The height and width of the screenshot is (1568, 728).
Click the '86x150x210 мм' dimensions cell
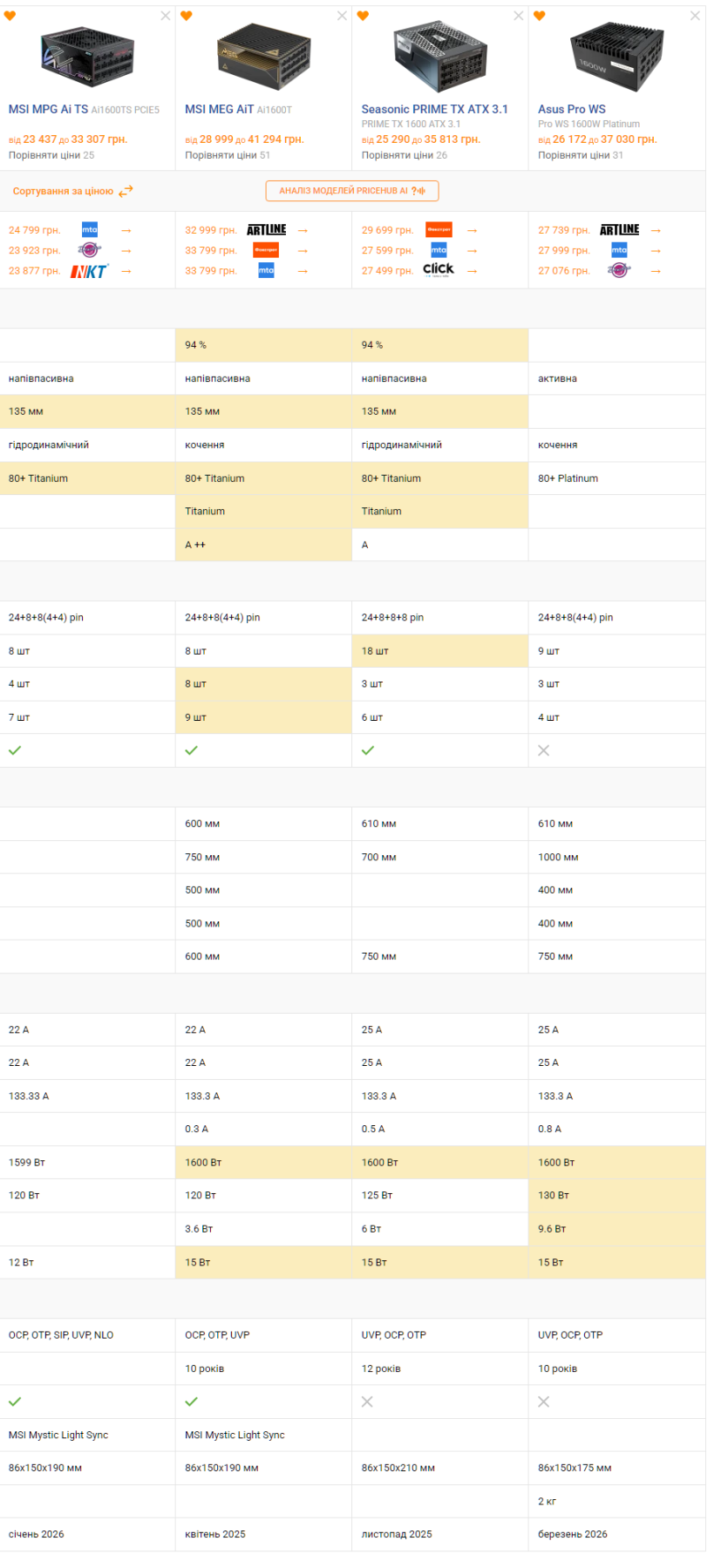click(x=440, y=1468)
